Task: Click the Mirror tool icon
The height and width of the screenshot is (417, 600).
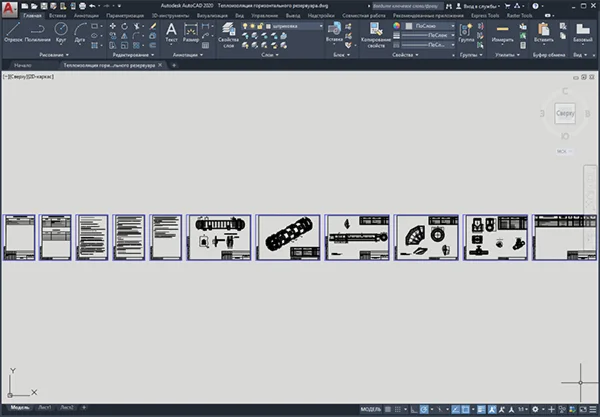Action: tap(124, 36)
